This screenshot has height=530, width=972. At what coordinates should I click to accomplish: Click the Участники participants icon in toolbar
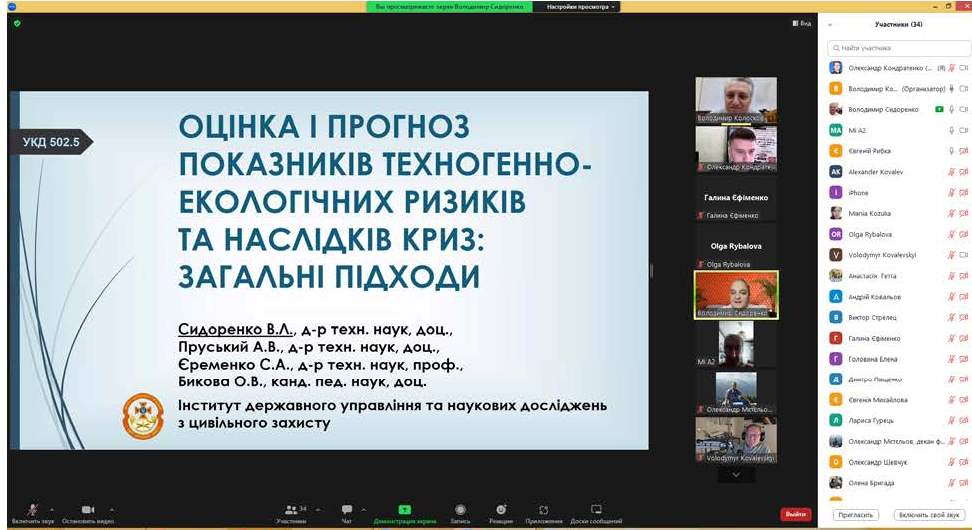291,510
